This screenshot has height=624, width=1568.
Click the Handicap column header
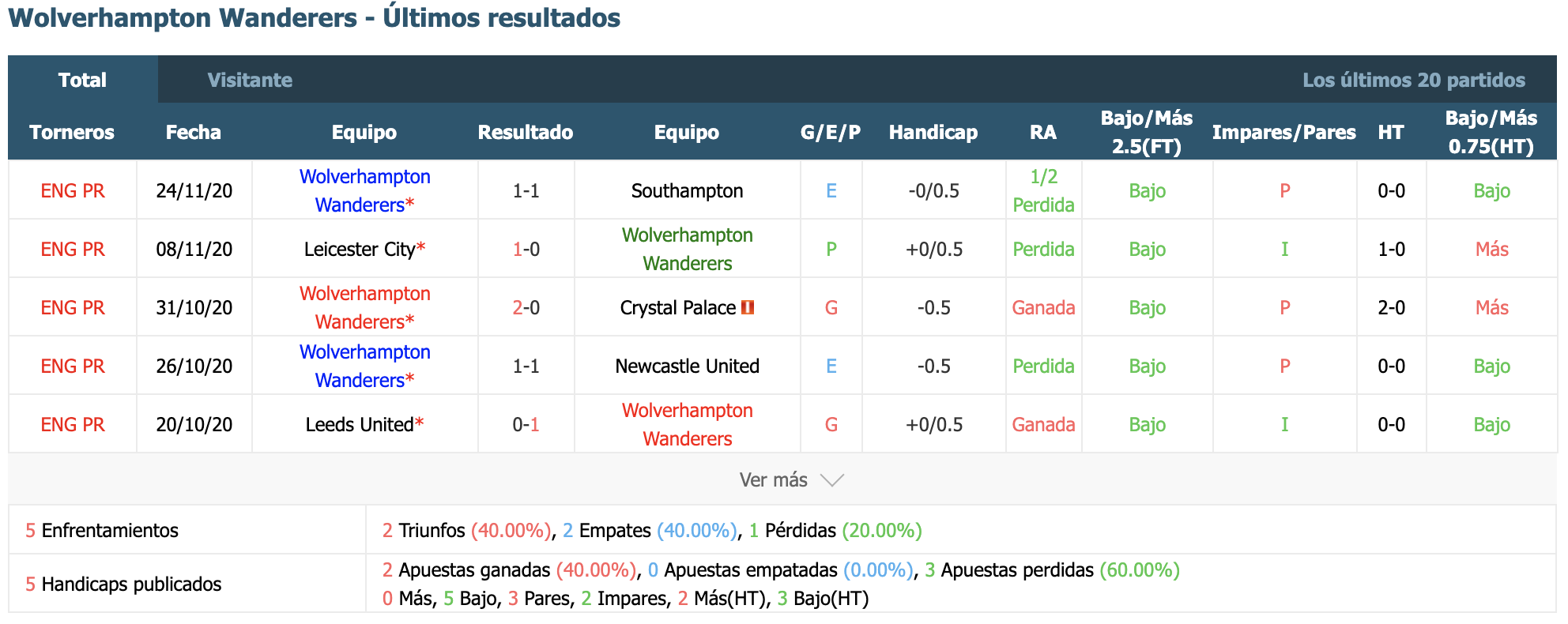[933, 132]
